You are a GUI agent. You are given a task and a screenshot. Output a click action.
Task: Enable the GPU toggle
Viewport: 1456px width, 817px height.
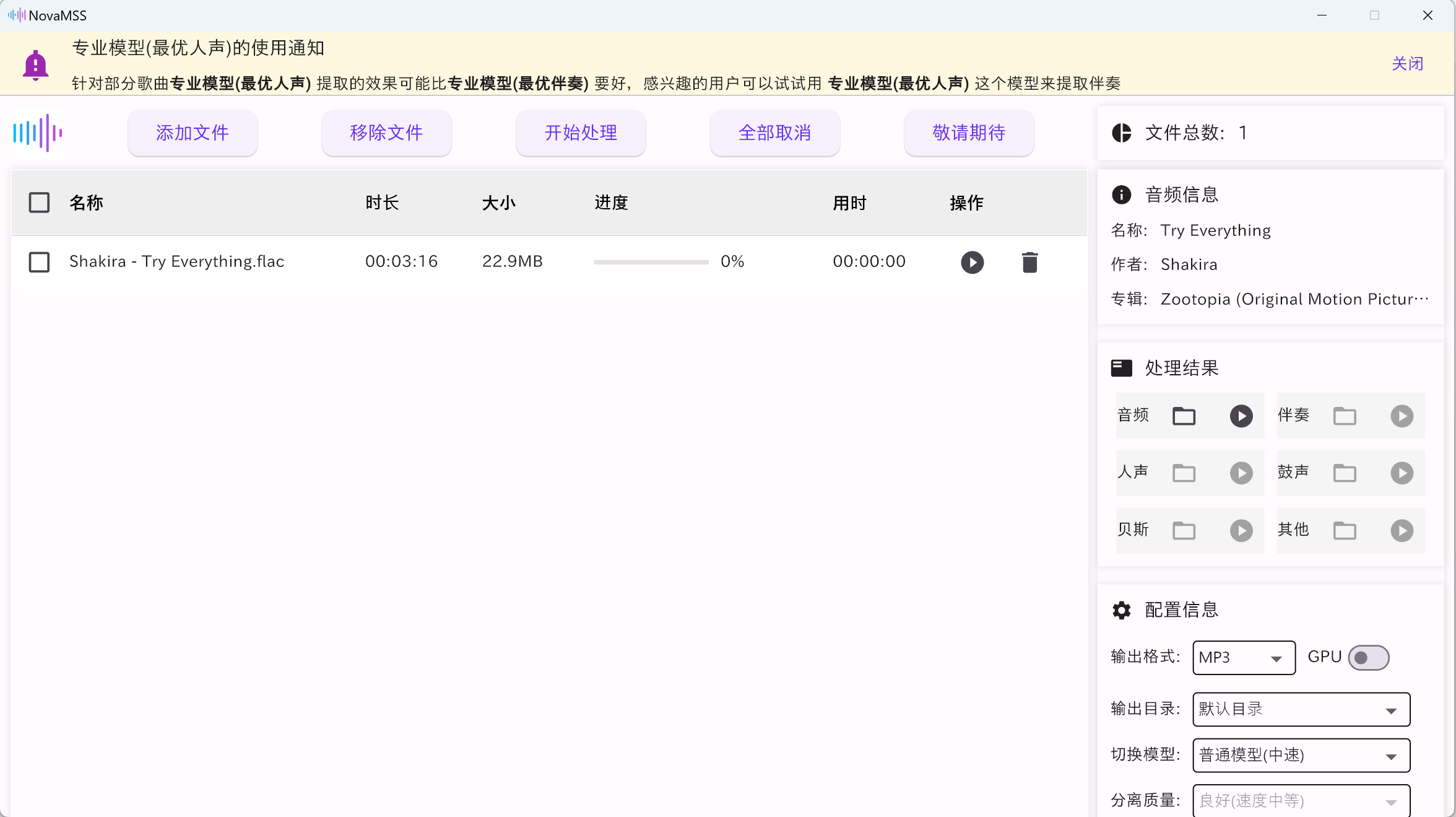[1369, 658]
